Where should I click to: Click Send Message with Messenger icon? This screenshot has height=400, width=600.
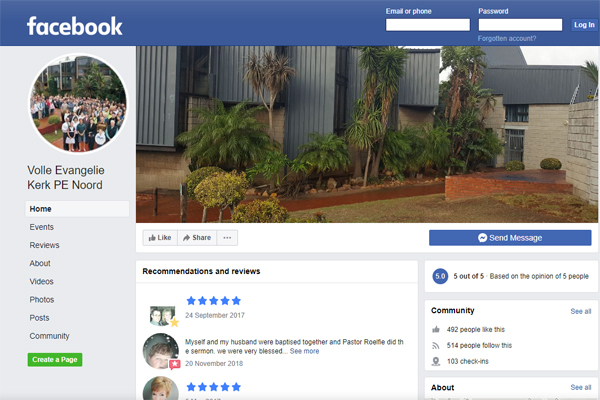[x=510, y=238]
